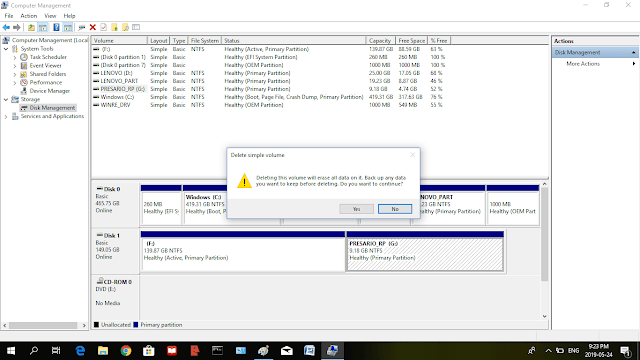This screenshot has width=640, height=360.
Task: Click Disk 0 label in graphical view
Action: pos(112,189)
